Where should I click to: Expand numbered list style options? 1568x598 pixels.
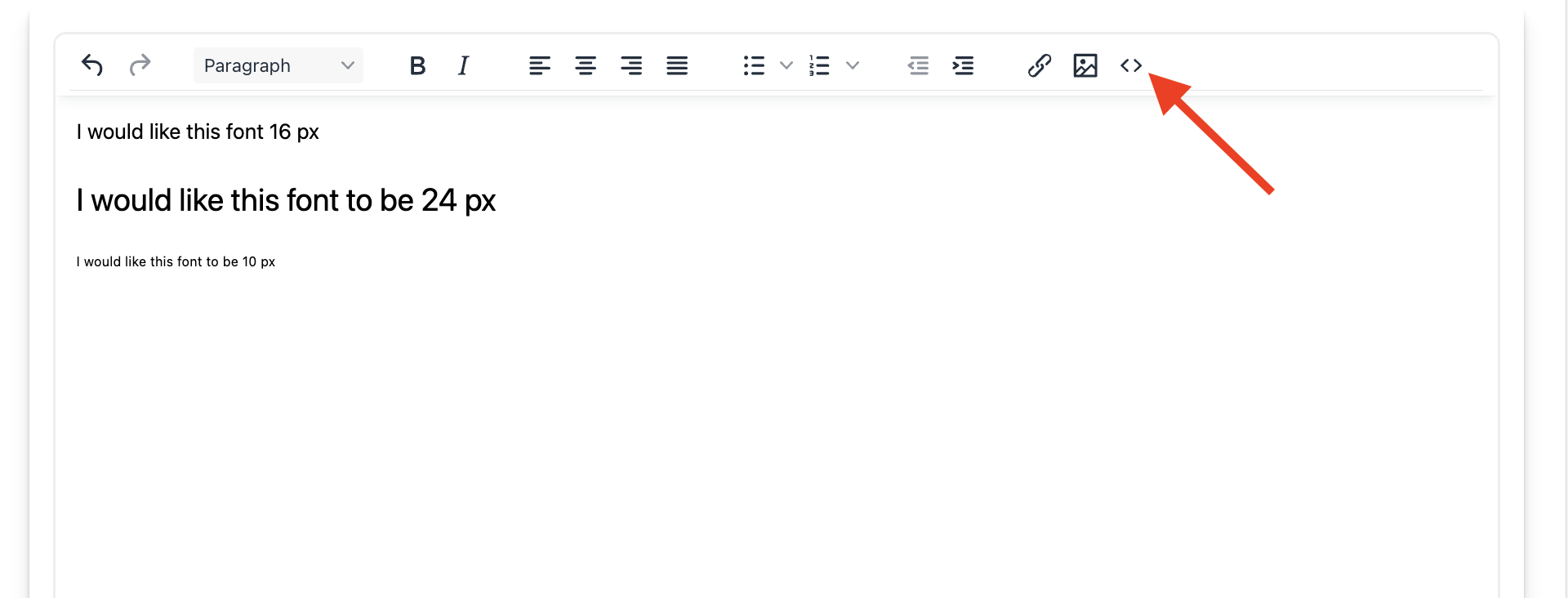[x=853, y=65]
